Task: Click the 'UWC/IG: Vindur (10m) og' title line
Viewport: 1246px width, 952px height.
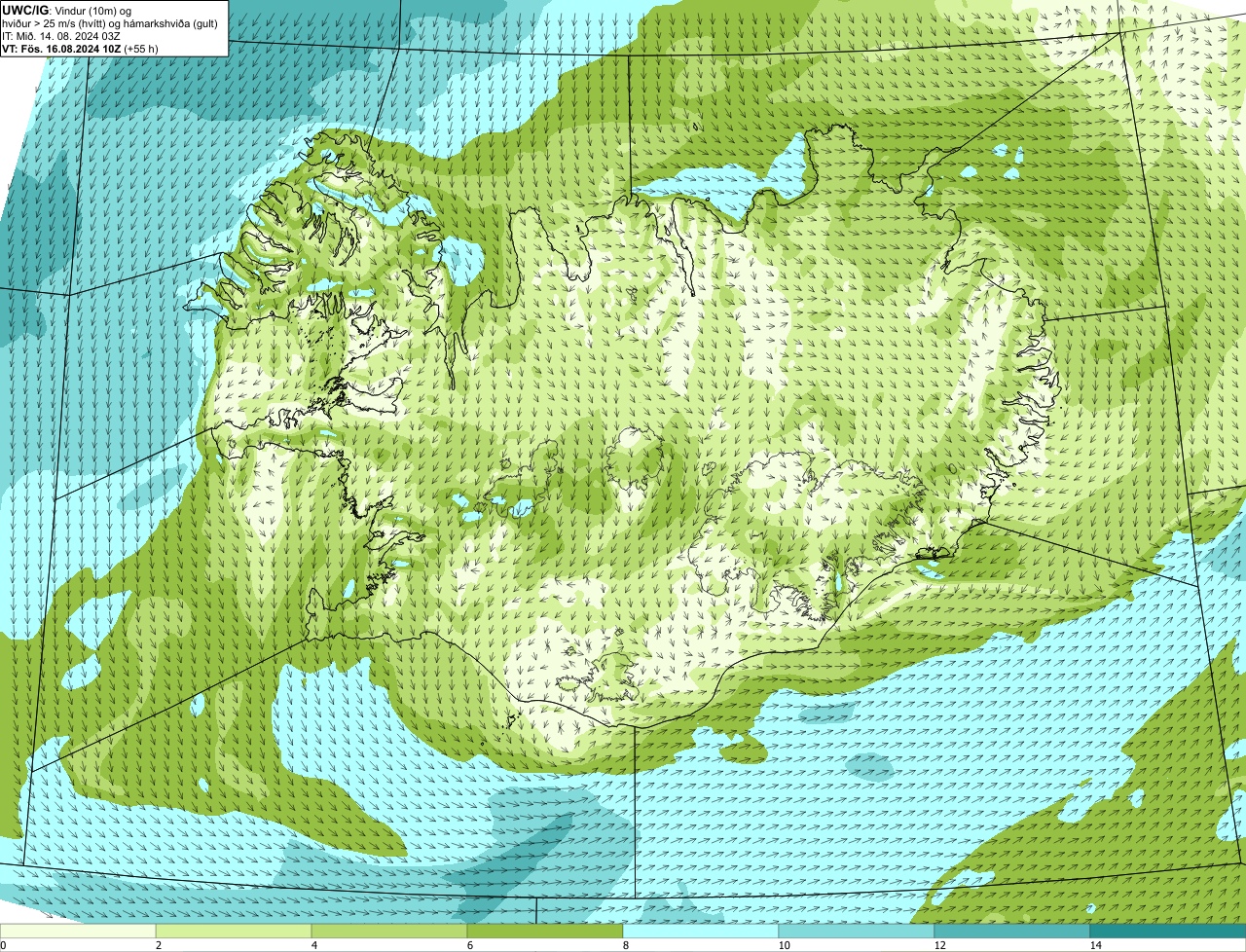Action: [x=67, y=10]
